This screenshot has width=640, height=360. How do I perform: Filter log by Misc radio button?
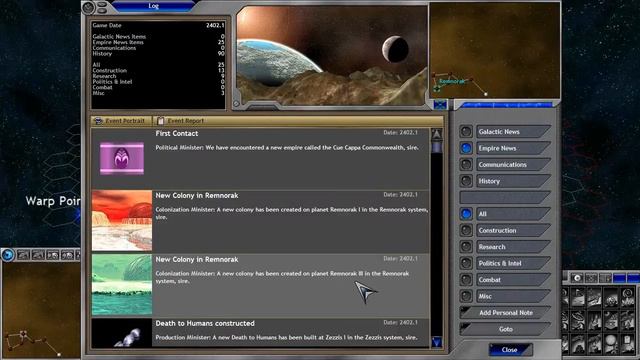465,296
